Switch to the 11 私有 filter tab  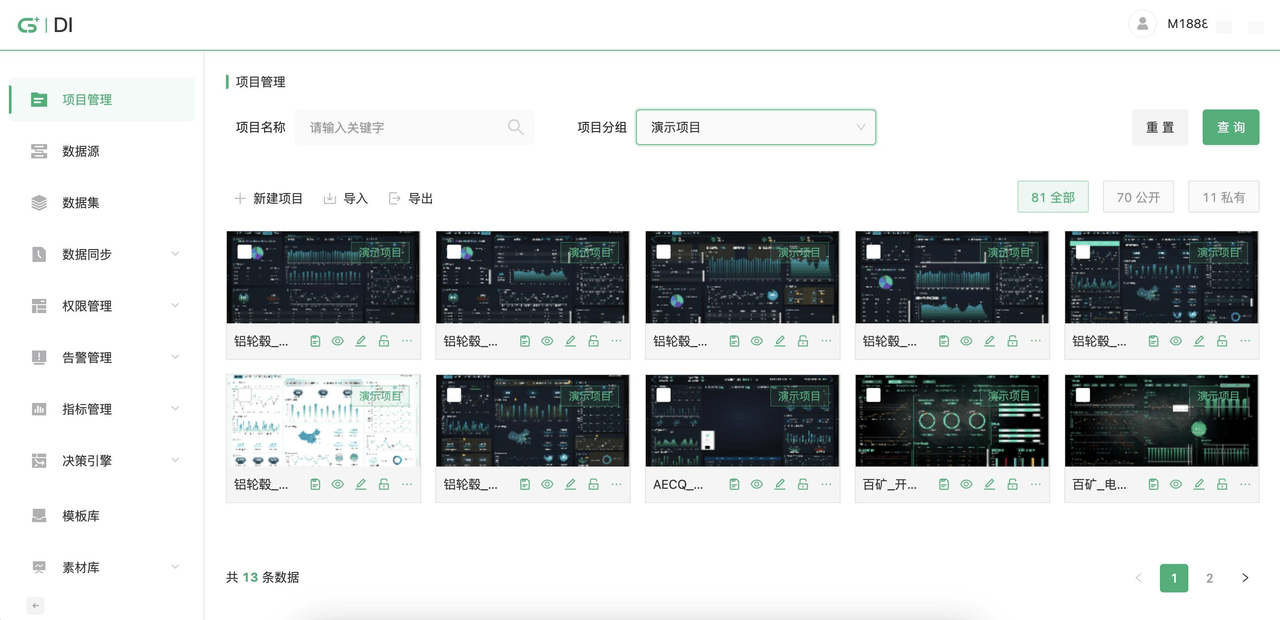pos(1223,197)
